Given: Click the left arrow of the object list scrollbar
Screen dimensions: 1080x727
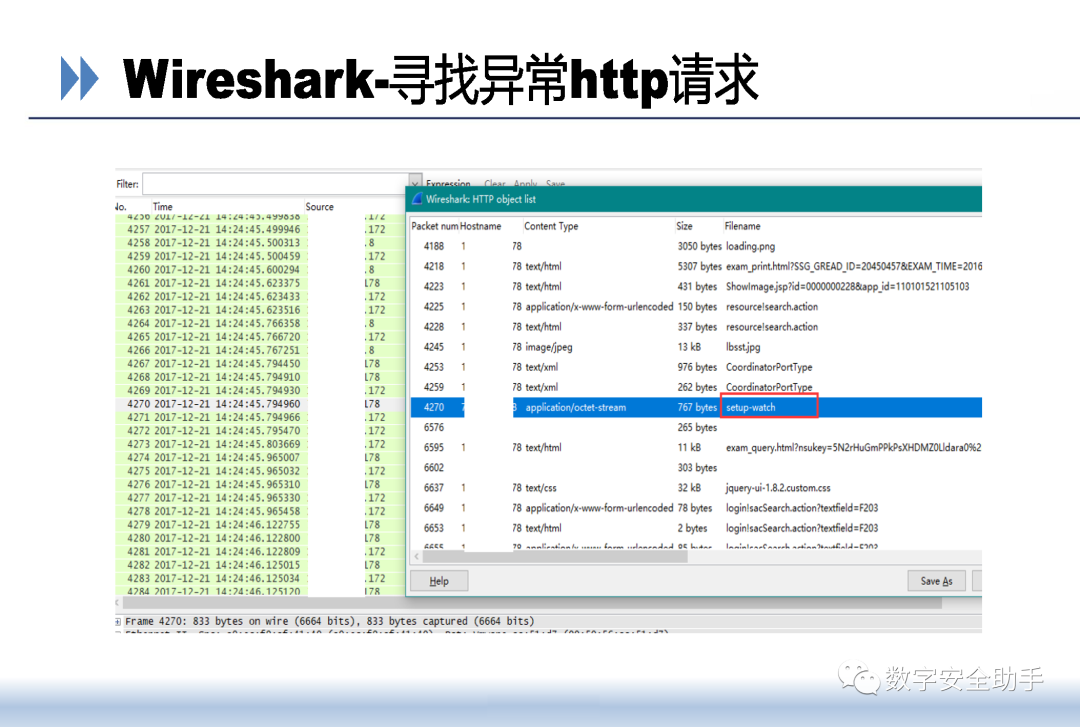Looking at the screenshot, I should 416,557.
